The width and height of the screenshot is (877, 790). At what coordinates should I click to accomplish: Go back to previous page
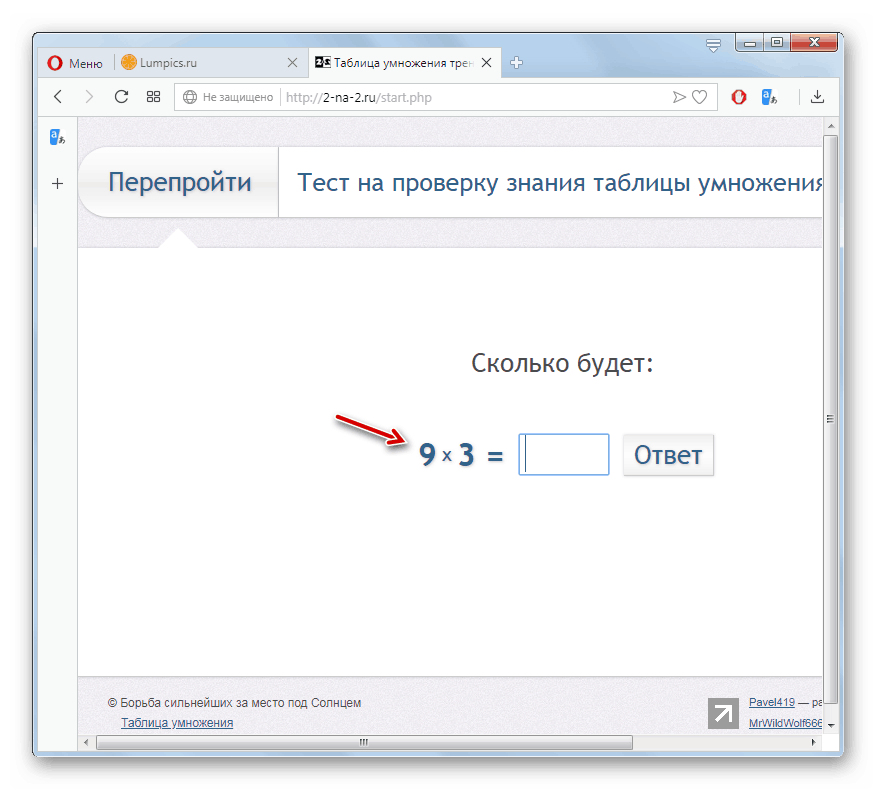pos(58,97)
